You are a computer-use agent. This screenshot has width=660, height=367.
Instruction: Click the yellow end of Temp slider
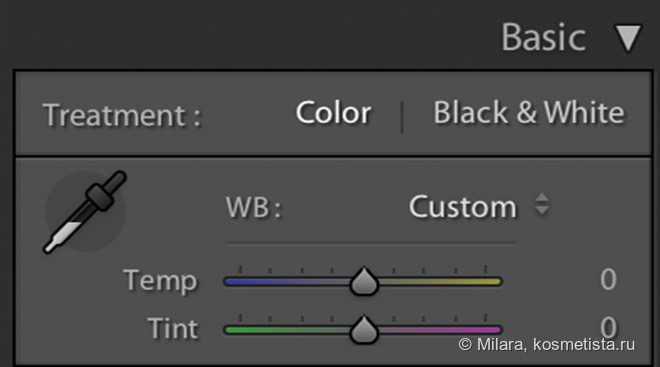488,282
